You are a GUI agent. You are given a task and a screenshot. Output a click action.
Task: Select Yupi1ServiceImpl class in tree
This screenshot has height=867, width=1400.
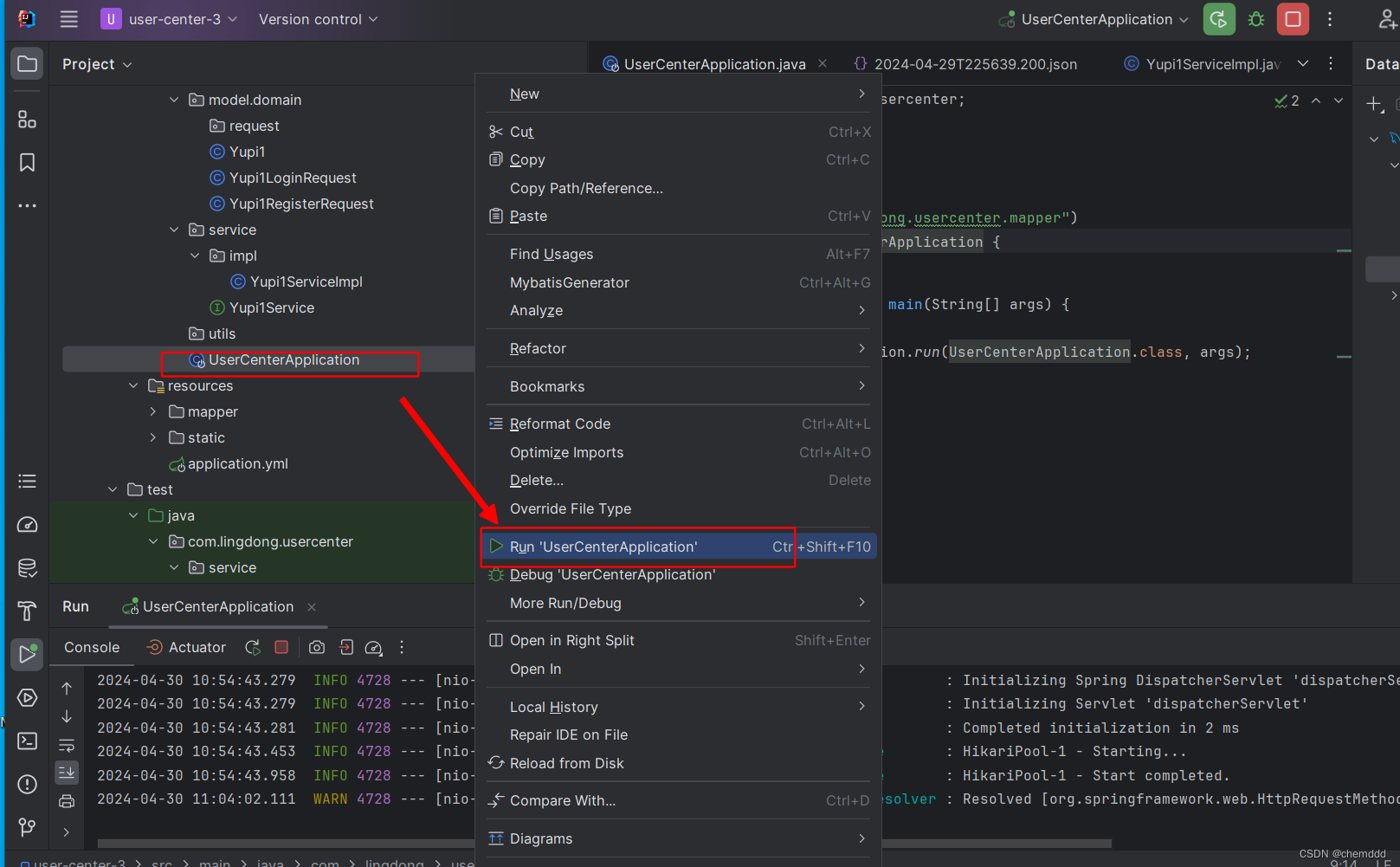(x=306, y=281)
